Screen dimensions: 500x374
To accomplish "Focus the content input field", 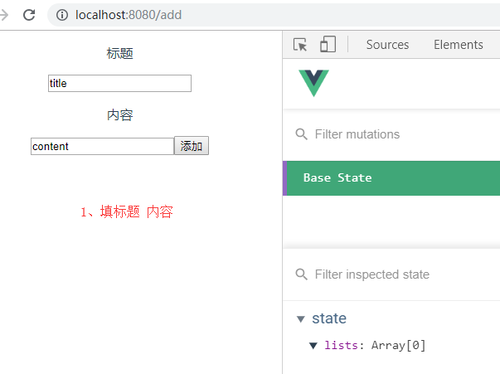I will tap(102, 146).
